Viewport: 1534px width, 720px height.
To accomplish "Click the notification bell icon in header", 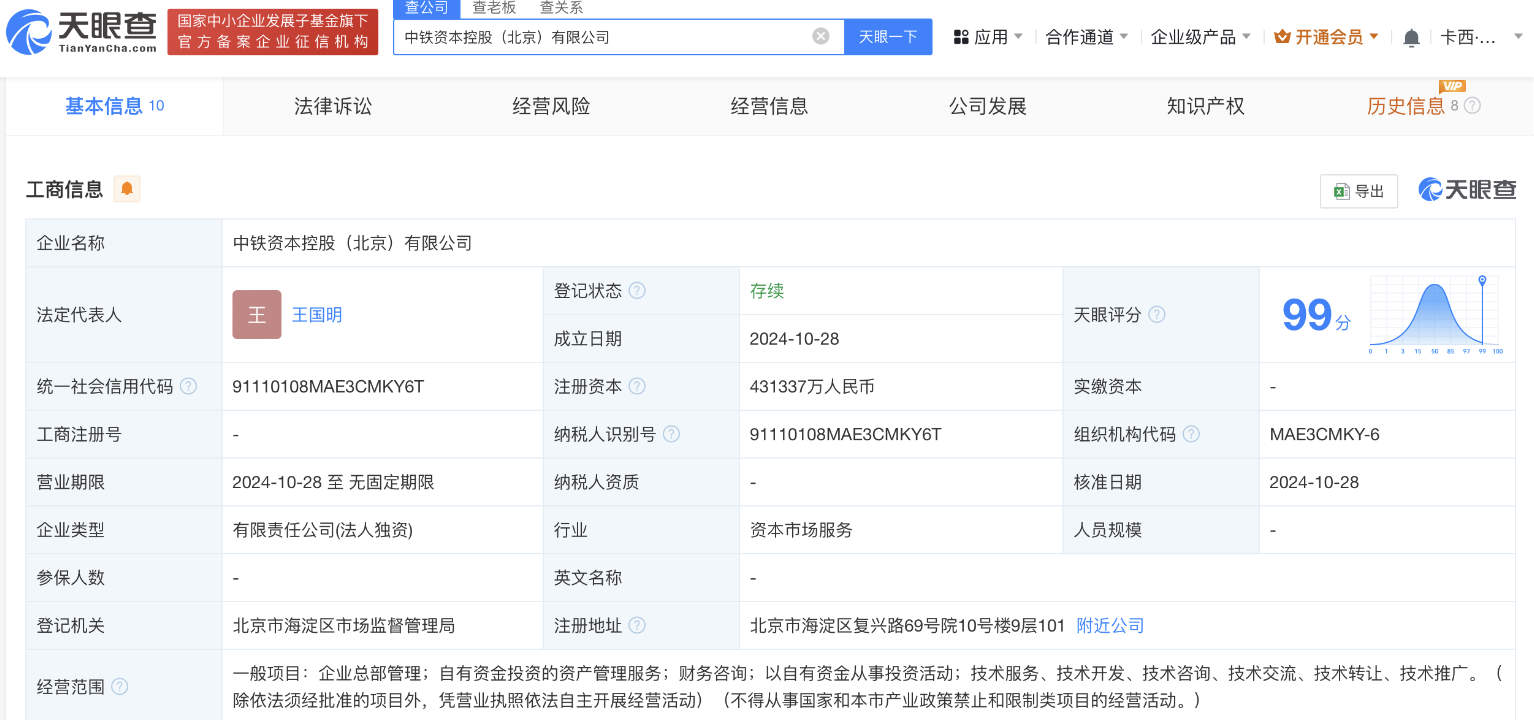I will coord(1411,38).
